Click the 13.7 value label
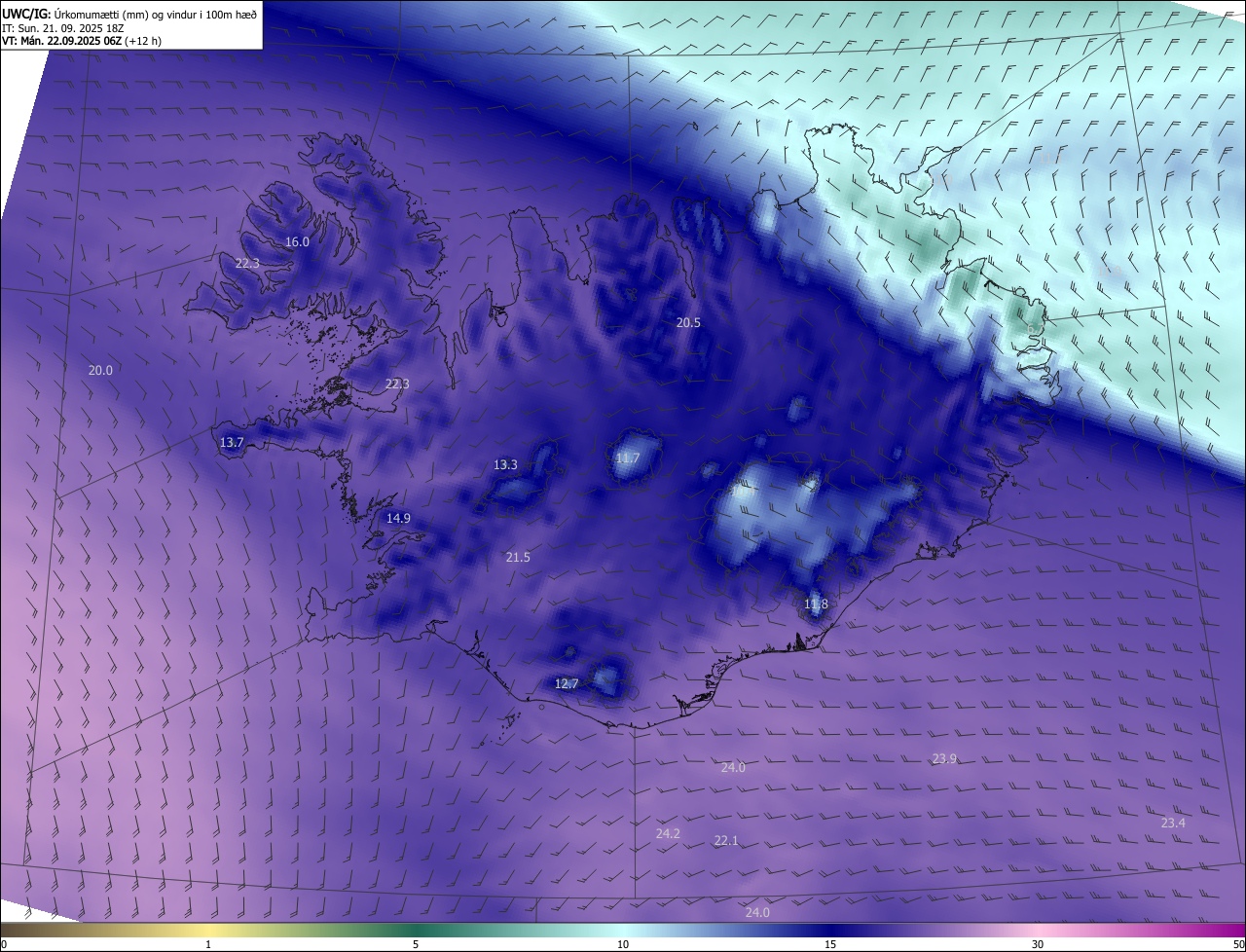Viewport: 1246px width, 952px height. tap(232, 442)
